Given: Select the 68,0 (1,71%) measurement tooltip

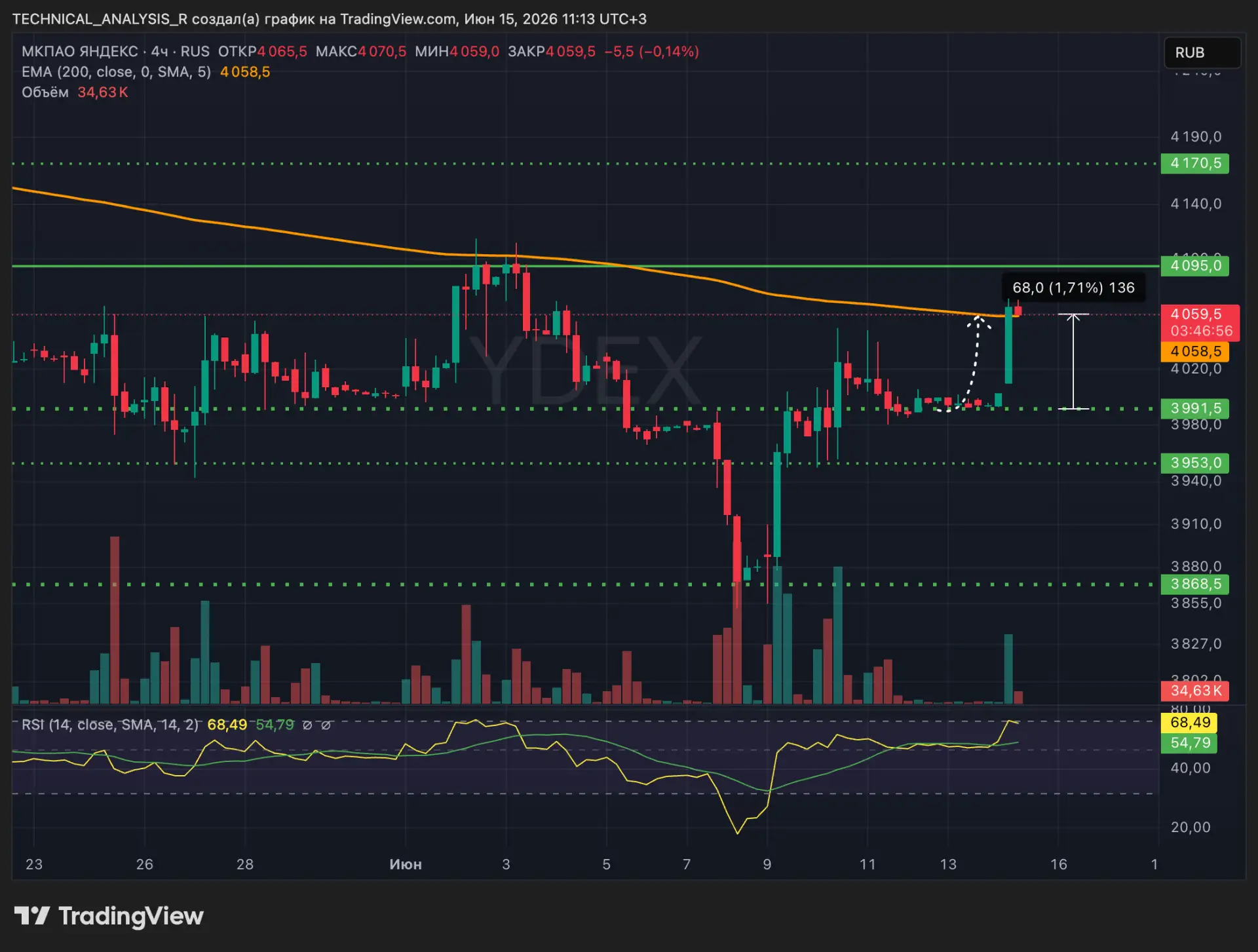Looking at the screenshot, I should 1073,288.
